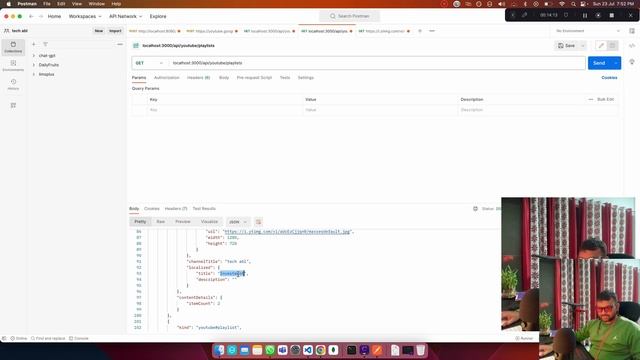Screen dimensions: 640x360
Task: Open WhatsApp from the dock
Action: coord(270,350)
